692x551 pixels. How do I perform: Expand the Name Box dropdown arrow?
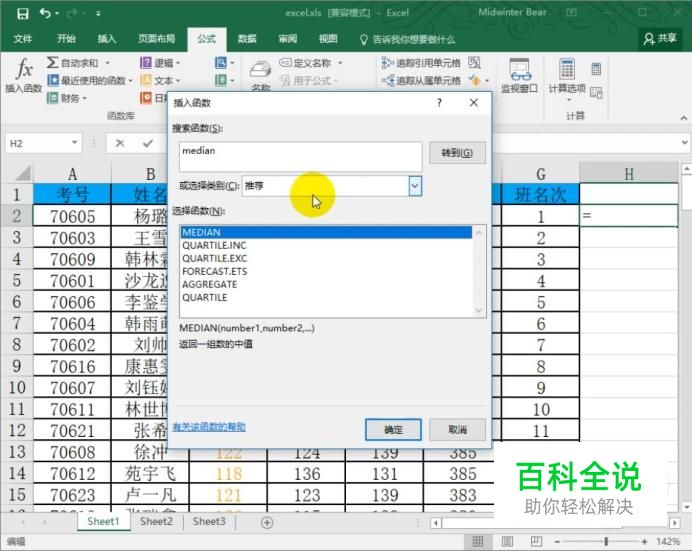75,143
